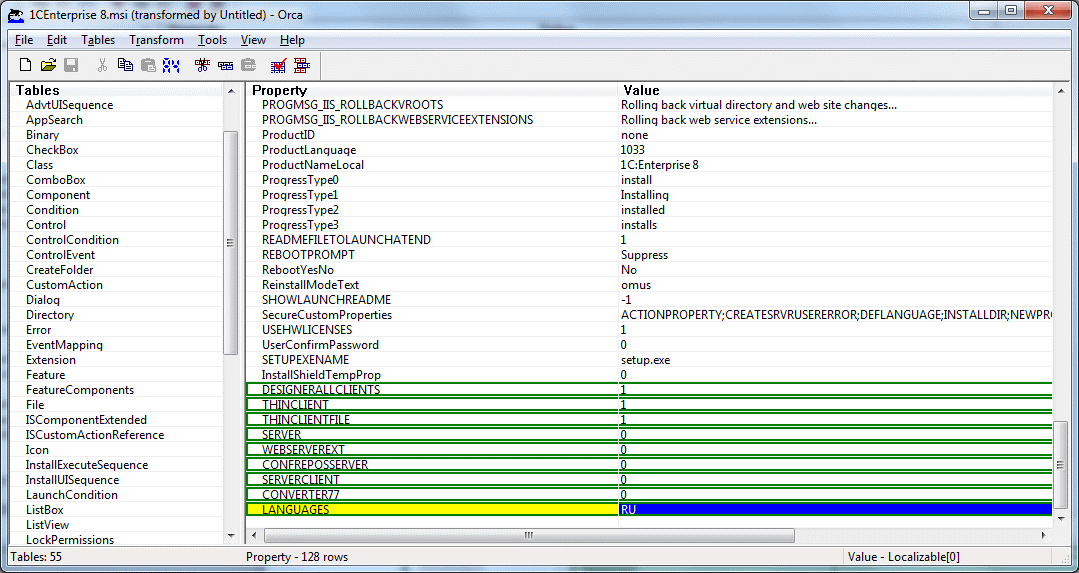The height and width of the screenshot is (573, 1079).
Task: Sort by the Property column header
Action: [x=430, y=90]
